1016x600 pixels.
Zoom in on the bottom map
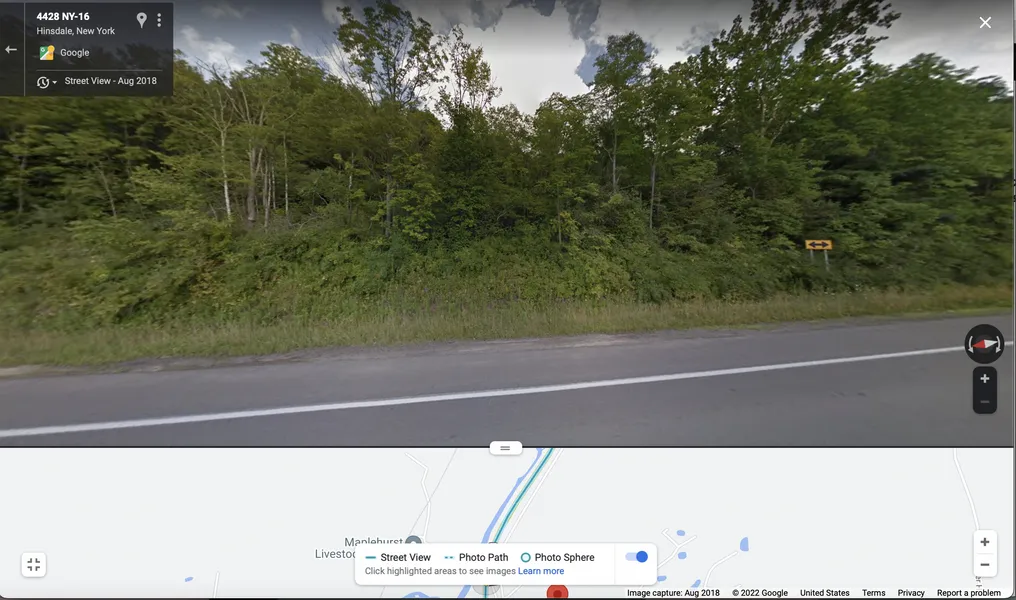pyautogui.click(x=984, y=542)
